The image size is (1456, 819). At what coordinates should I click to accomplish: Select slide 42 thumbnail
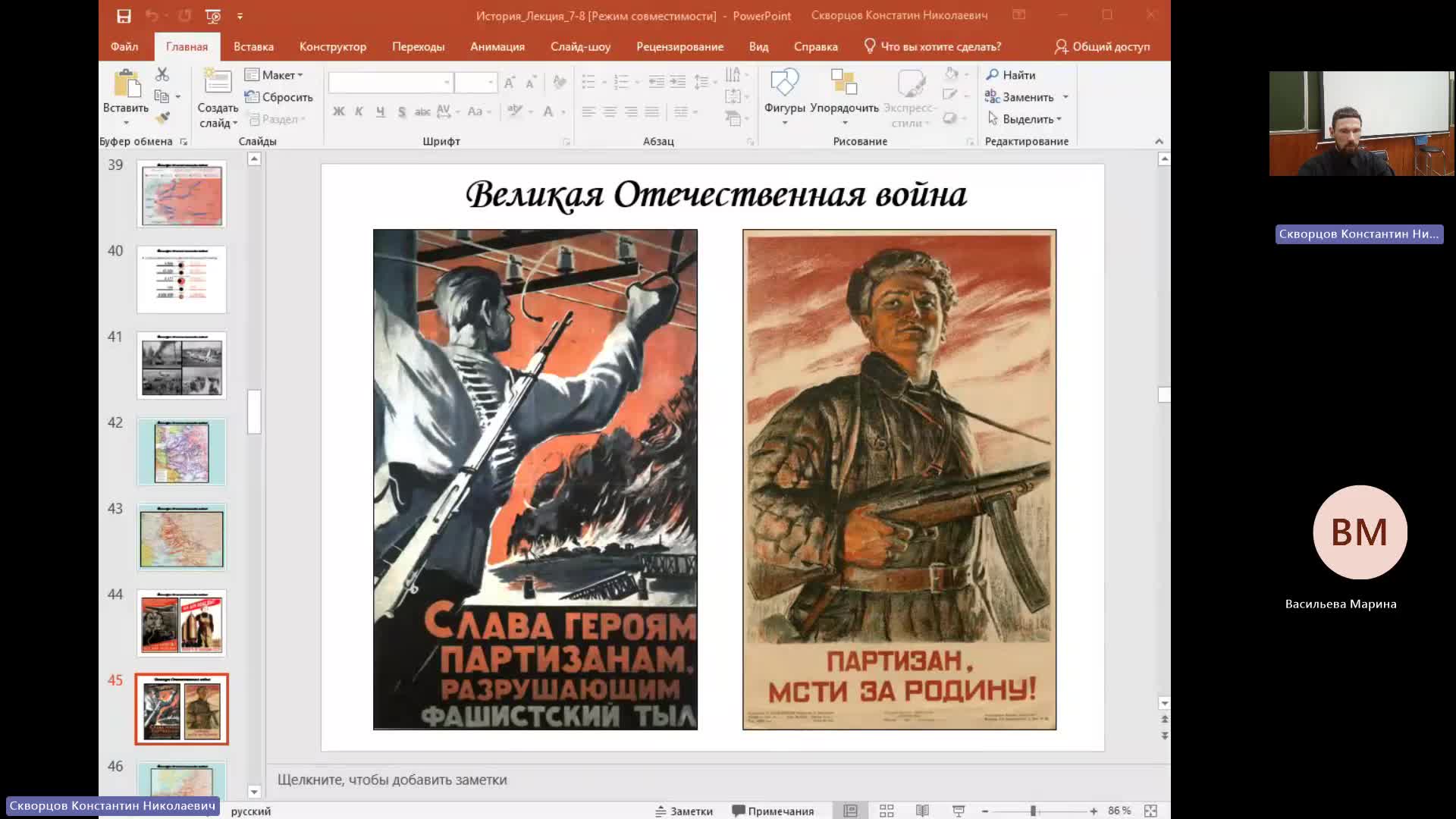[181, 452]
